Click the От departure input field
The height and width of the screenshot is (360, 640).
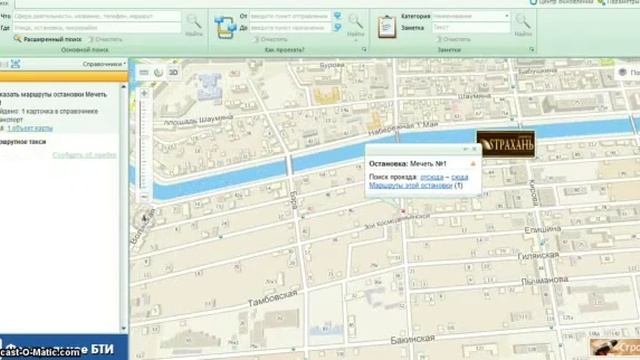290,16
